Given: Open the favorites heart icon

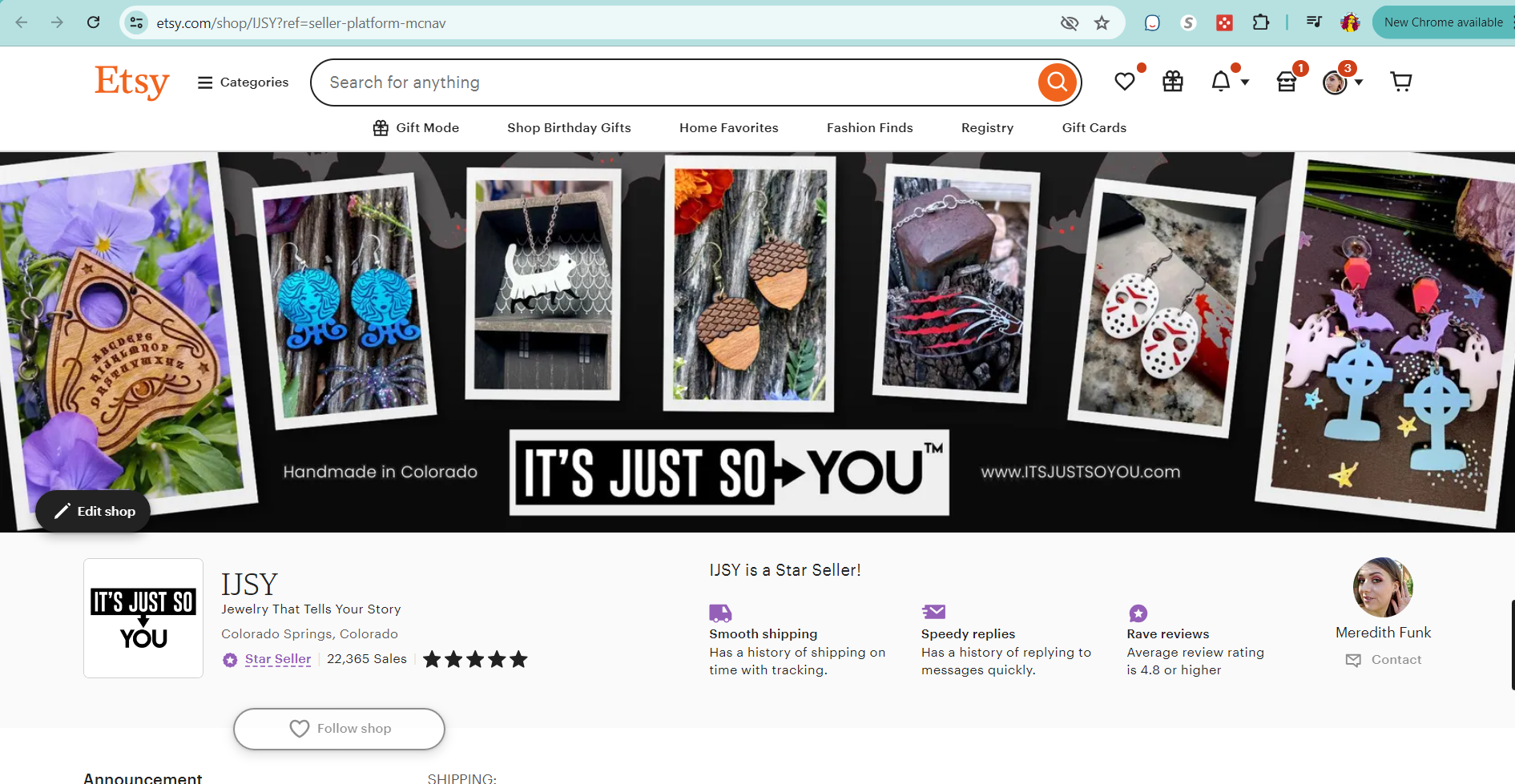Looking at the screenshot, I should tap(1125, 81).
